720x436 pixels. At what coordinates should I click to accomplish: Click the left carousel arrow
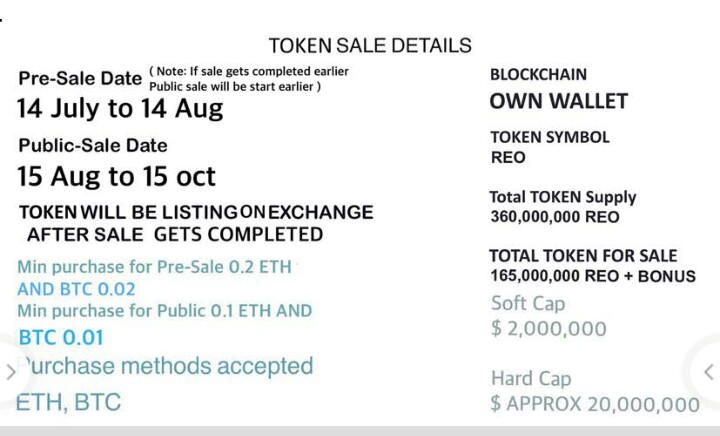(x=11, y=372)
